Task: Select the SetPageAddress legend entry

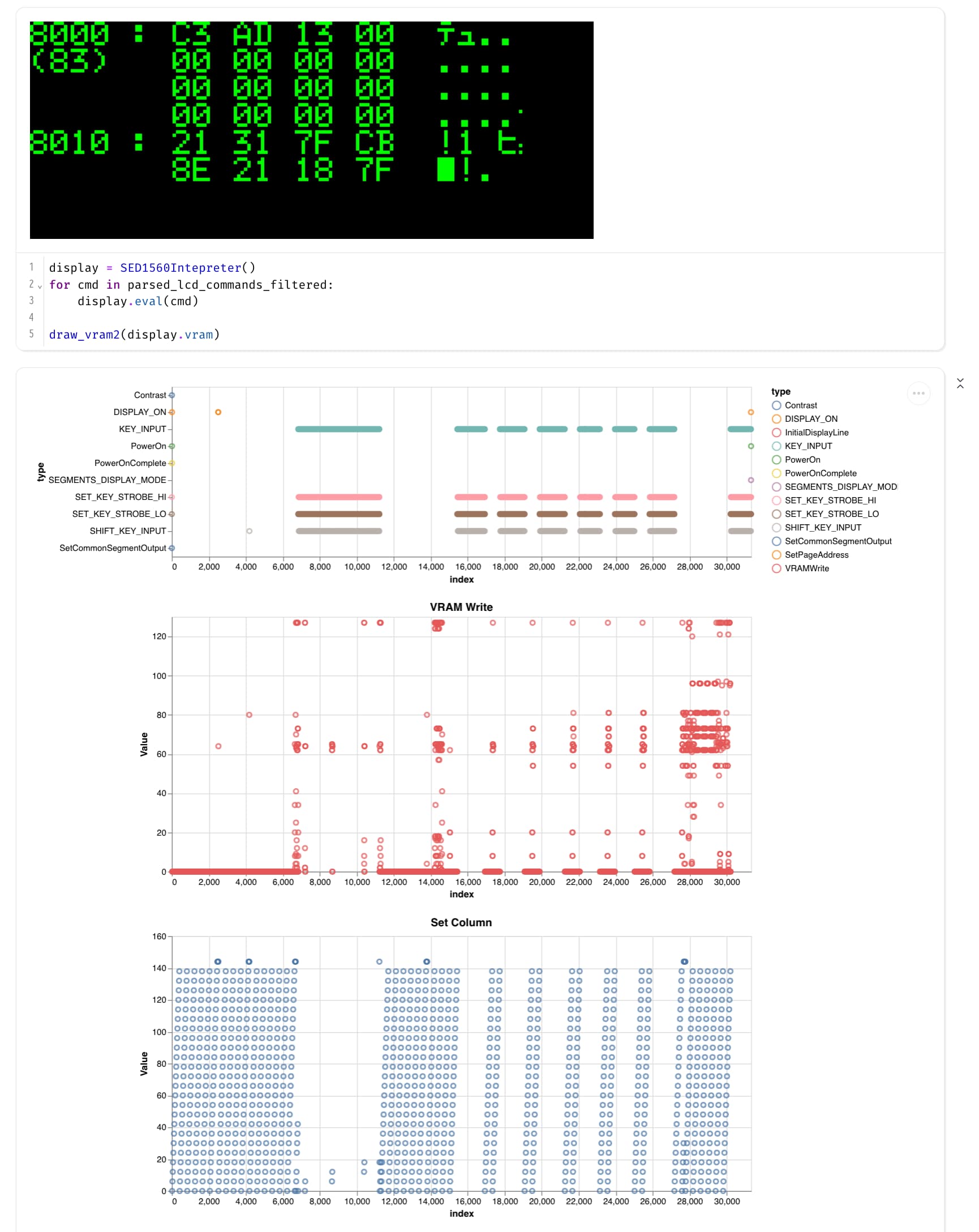Action: (x=810, y=555)
